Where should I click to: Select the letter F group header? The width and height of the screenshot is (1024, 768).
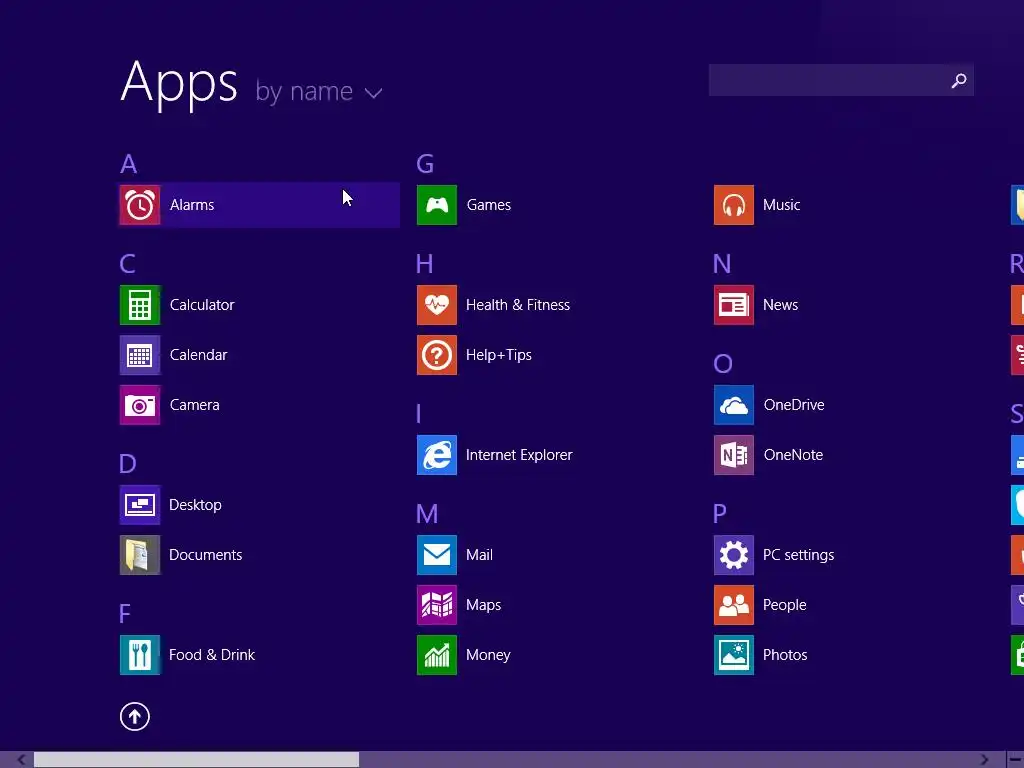click(x=125, y=614)
